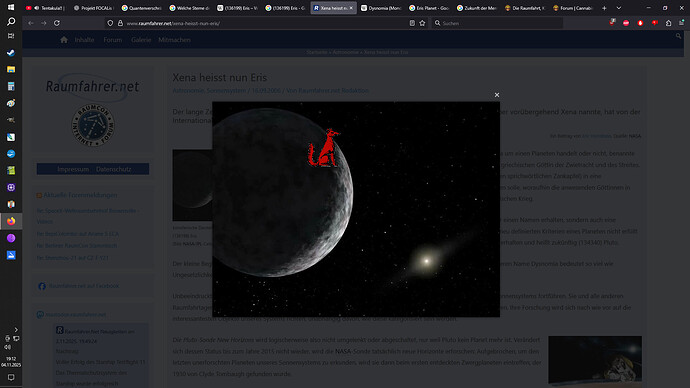Go back to the previous page

tap(31, 23)
